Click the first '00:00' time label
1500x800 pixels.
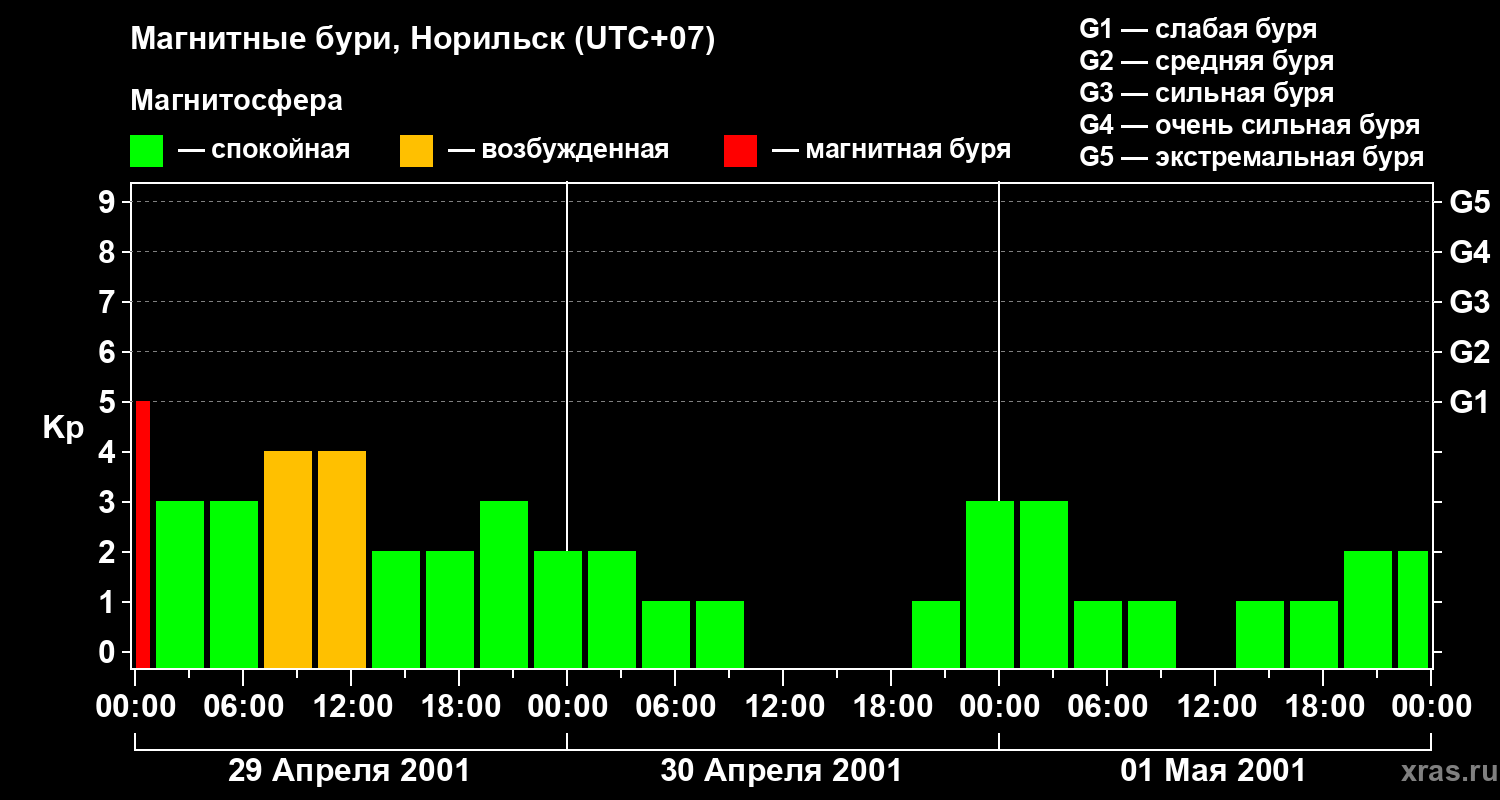pos(136,707)
